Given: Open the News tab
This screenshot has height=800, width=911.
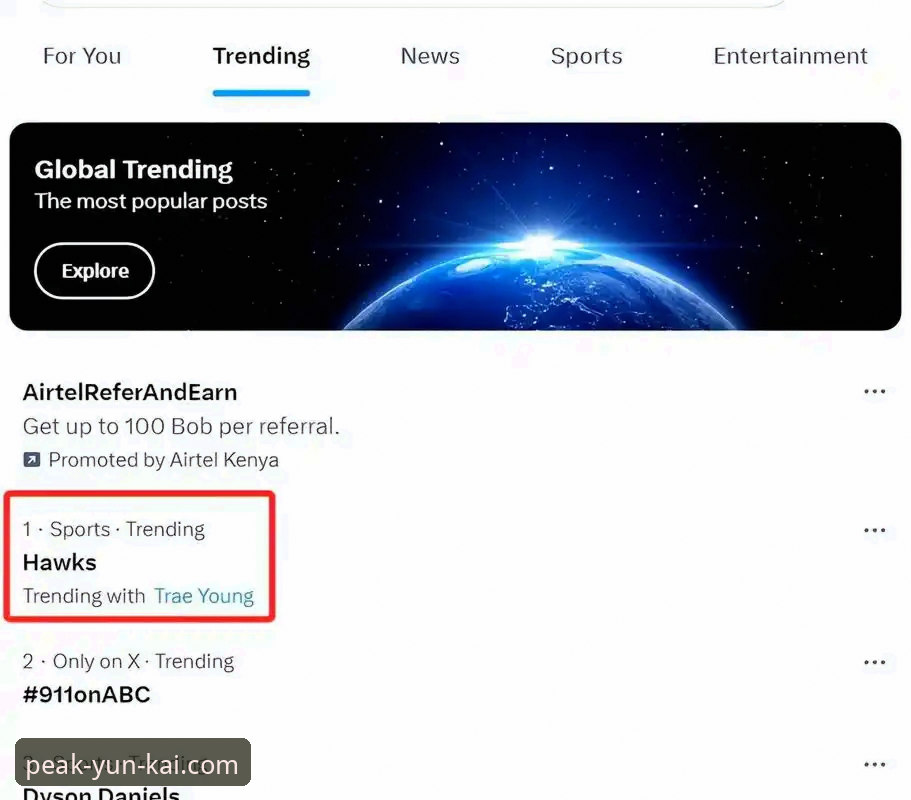Looking at the screenshot, I should coord(430,56).
